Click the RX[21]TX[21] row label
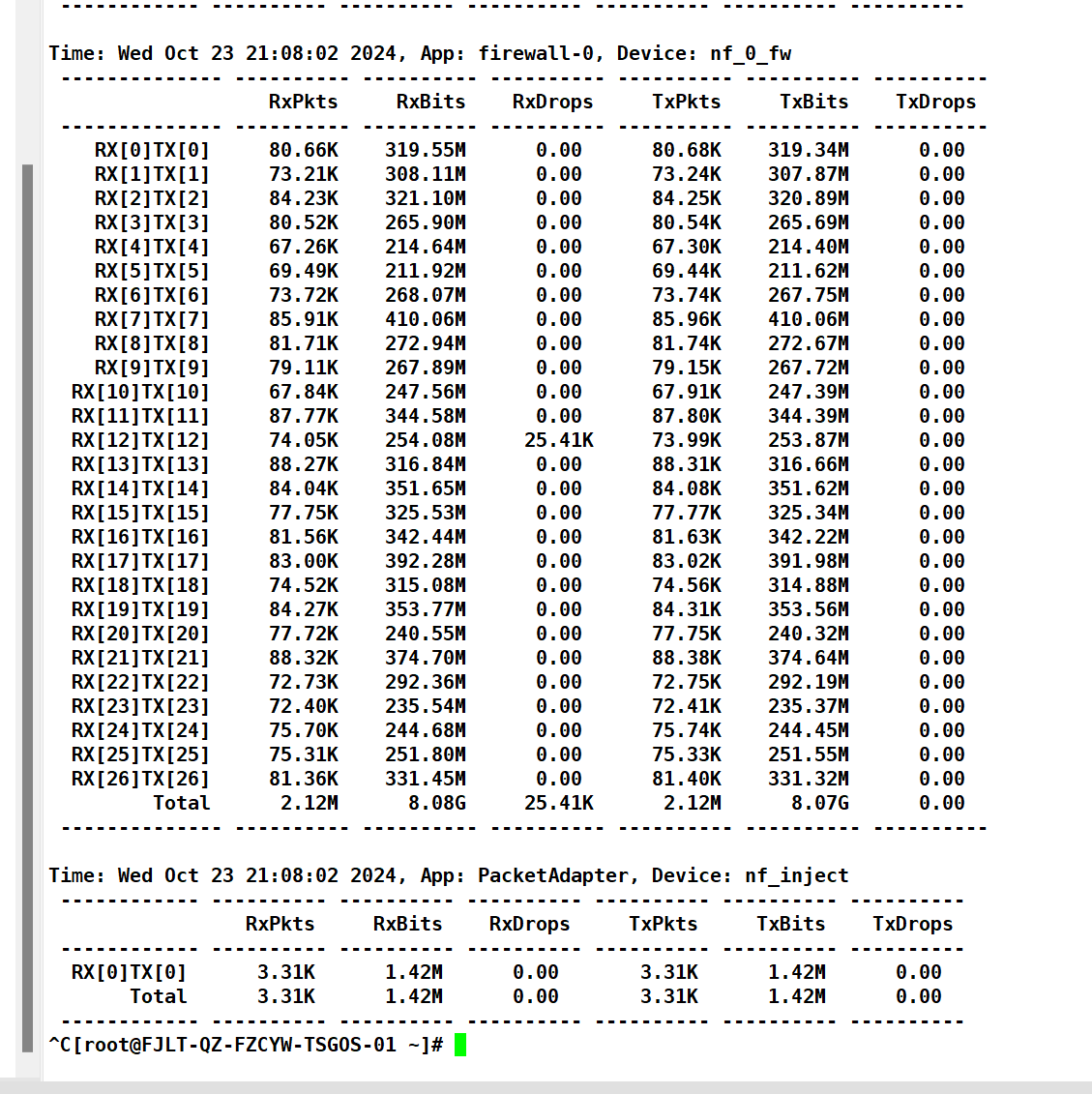The image size is (1092, 1094). (140, 658)
